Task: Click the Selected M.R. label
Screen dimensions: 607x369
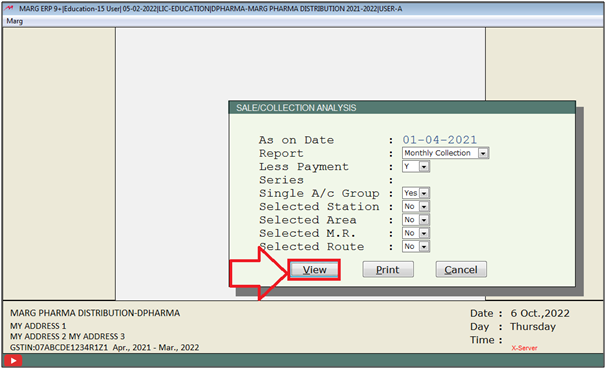Action: pos(307,233)
